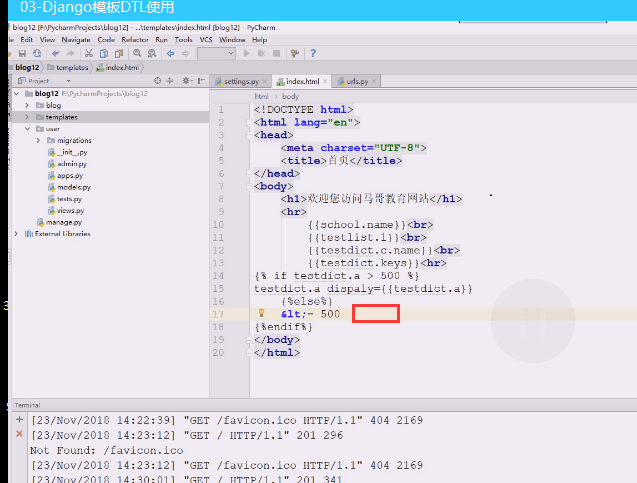Click the Help question mark icon
This screenshot has height=483, width=637.
pos(313,54)
